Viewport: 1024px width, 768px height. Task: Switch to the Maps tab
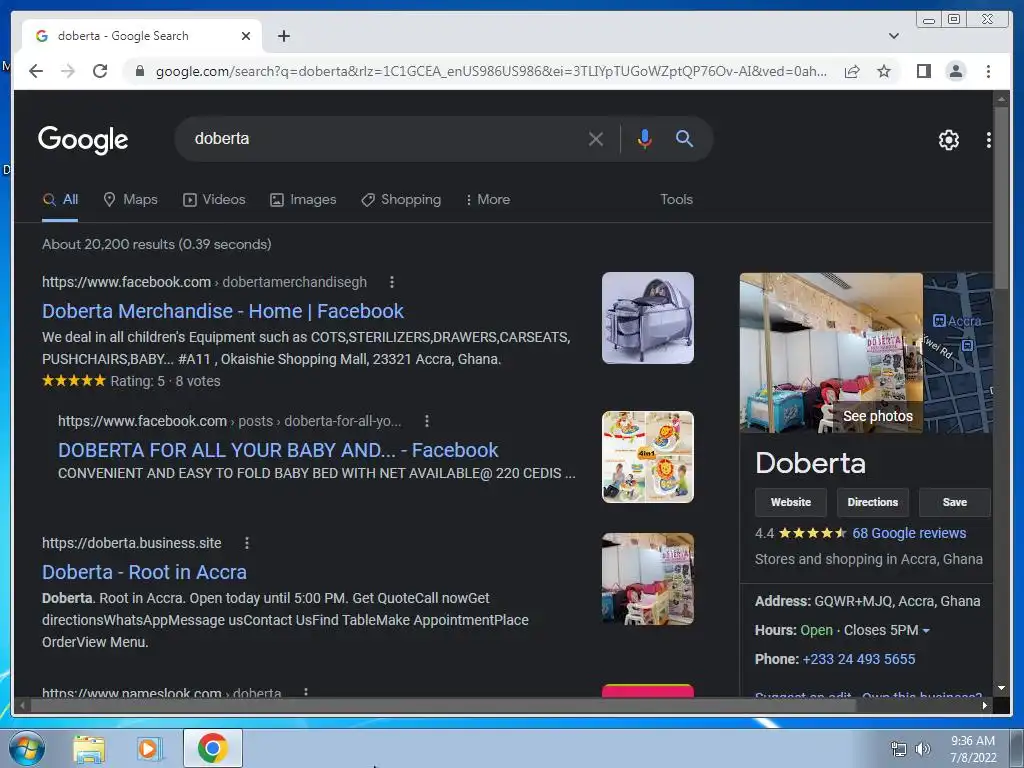131,199
